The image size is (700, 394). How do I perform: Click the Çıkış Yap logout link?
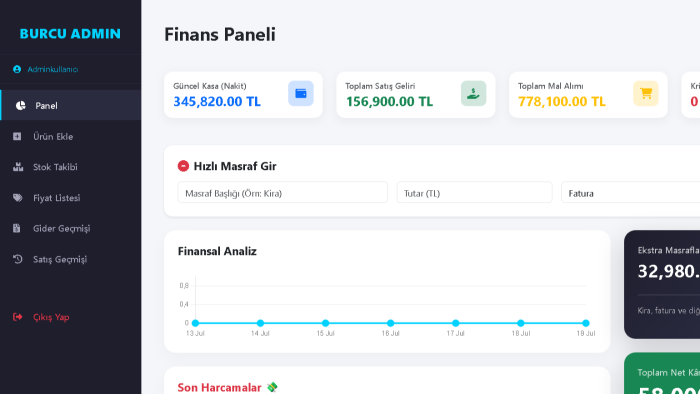coord(71,317)
